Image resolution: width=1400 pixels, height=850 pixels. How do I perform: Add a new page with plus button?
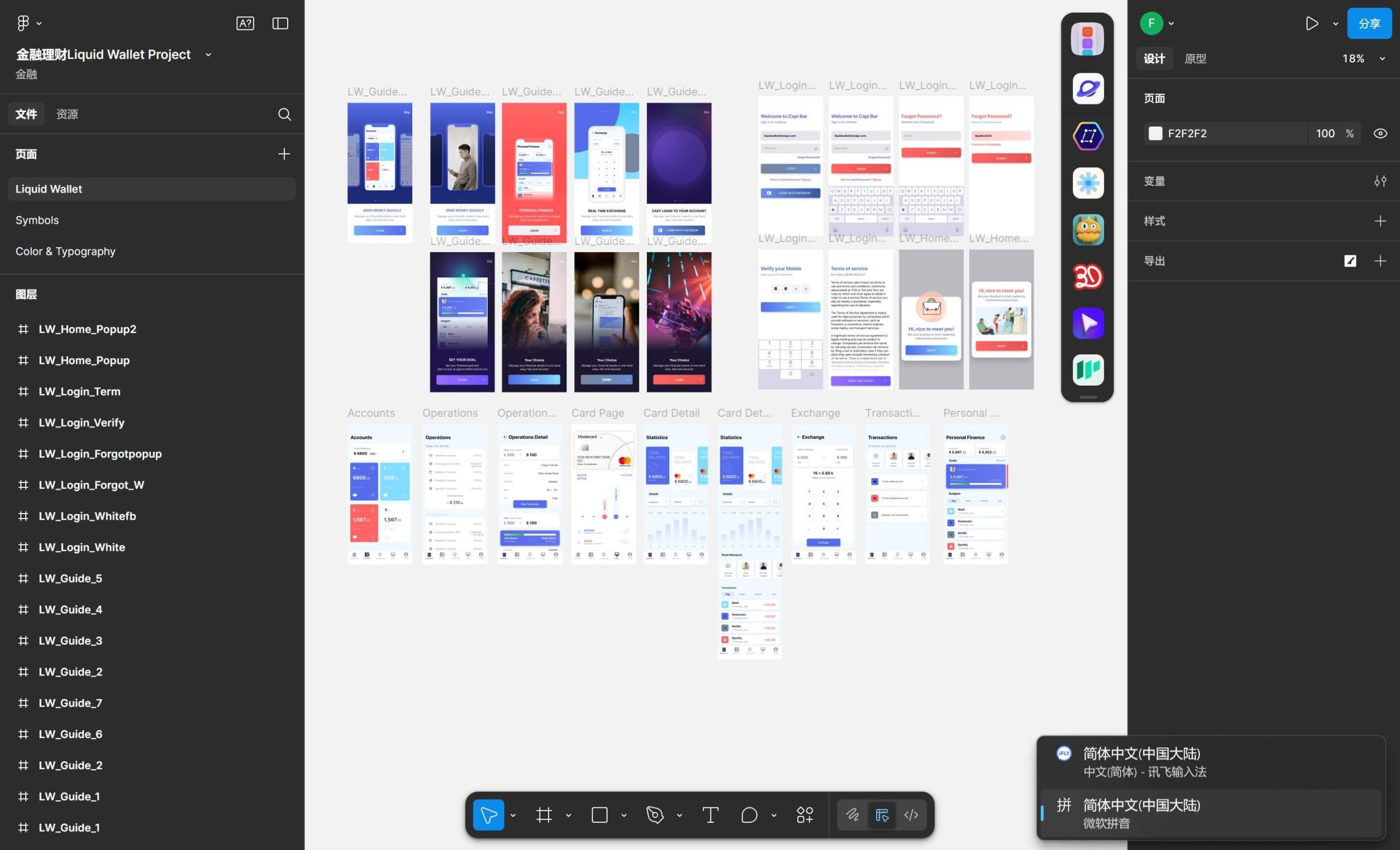coord(284,154)
